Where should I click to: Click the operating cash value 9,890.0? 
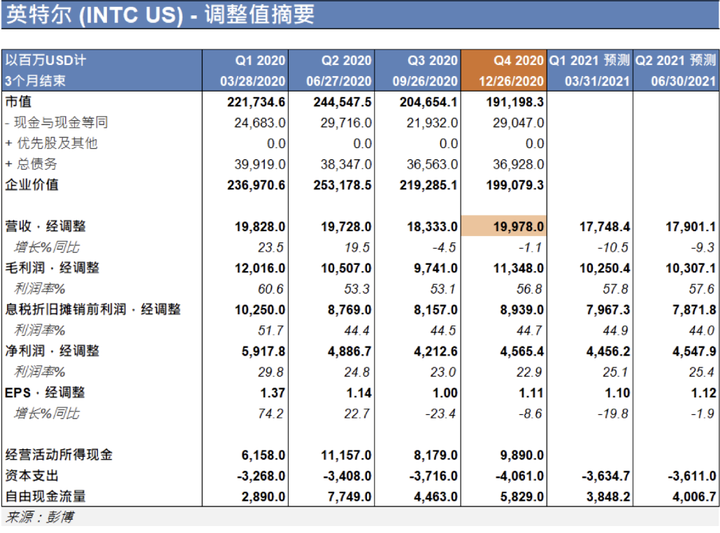(522, 455)
